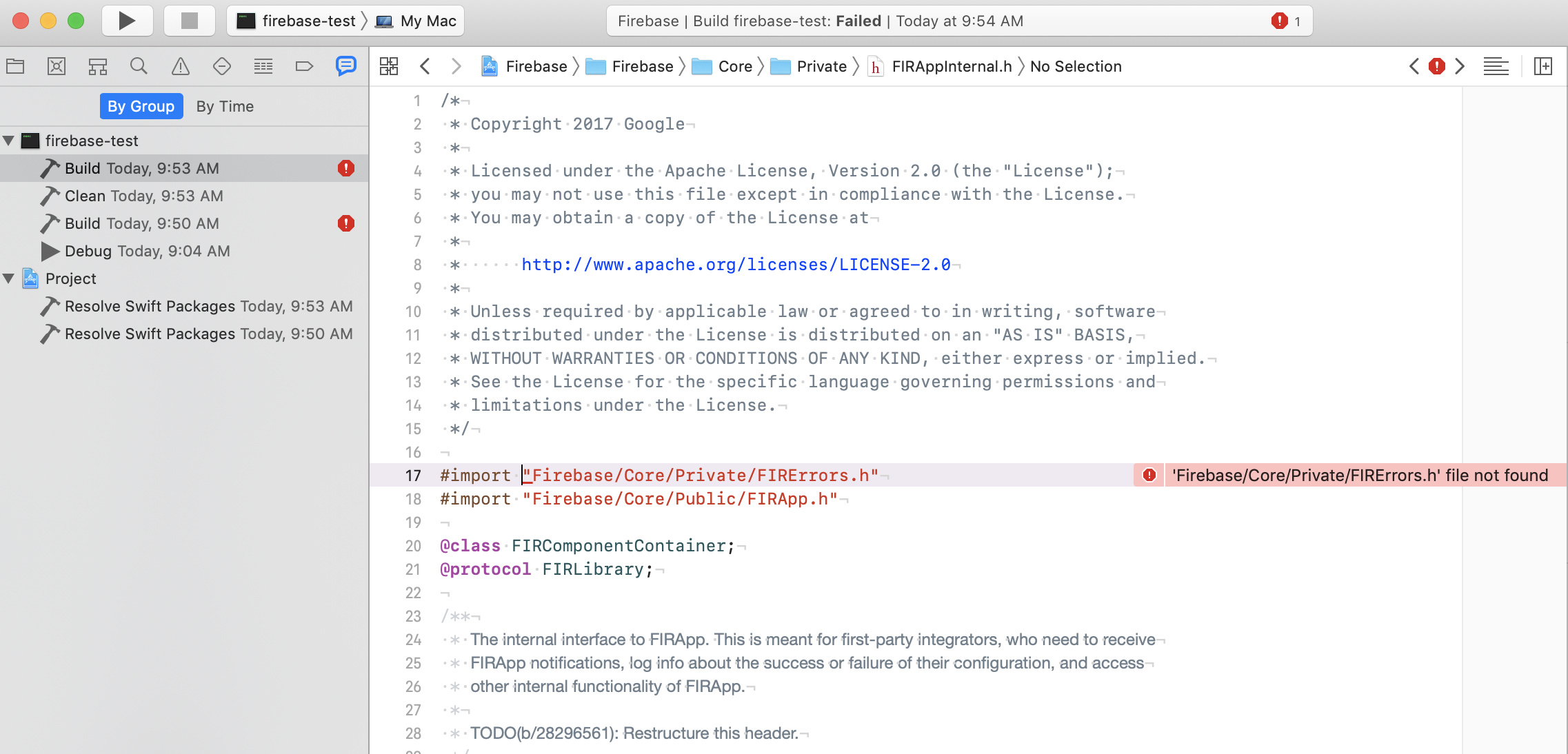
Task: Click the error icon on line 17 annotation
Action: [x=1149, y=475]
